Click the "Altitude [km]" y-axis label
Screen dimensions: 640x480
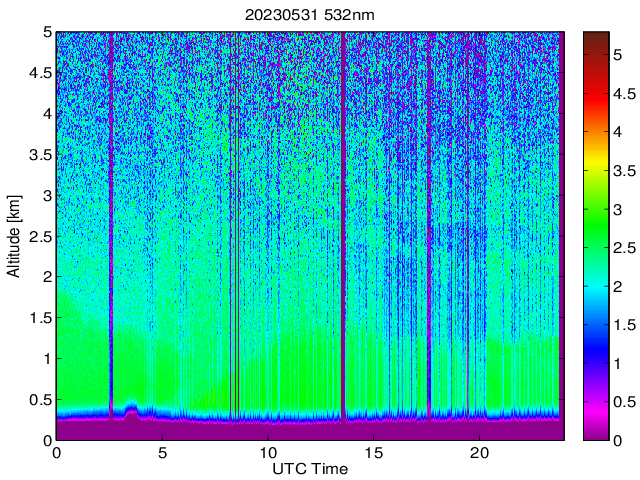pos(16,236)
